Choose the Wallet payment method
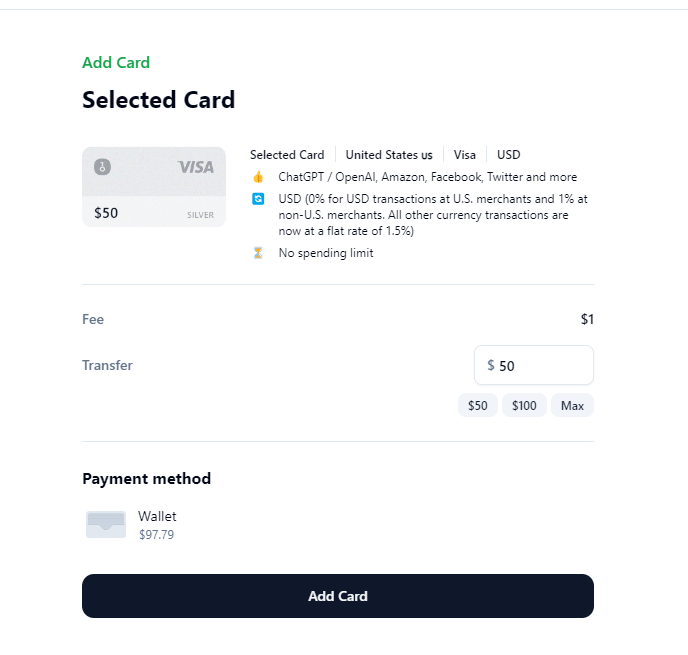 157,516
